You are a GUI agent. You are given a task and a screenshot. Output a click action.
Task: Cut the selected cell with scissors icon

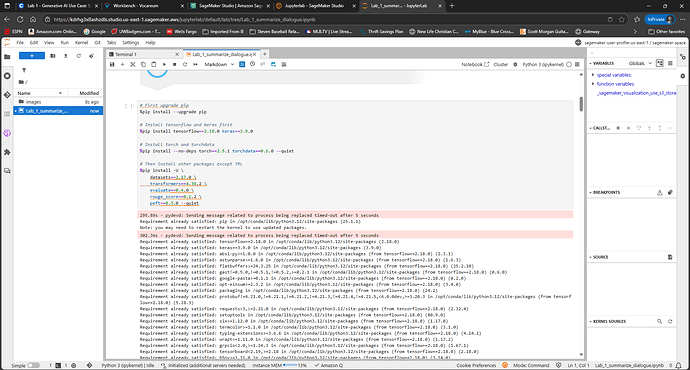click(133, 64)
